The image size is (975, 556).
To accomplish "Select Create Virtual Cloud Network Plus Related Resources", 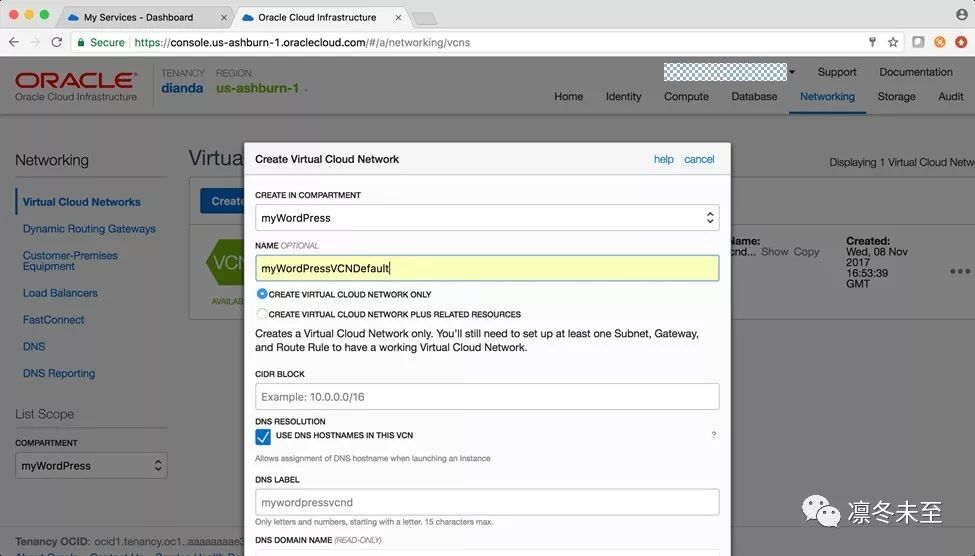I will click(x=262, y=314).
